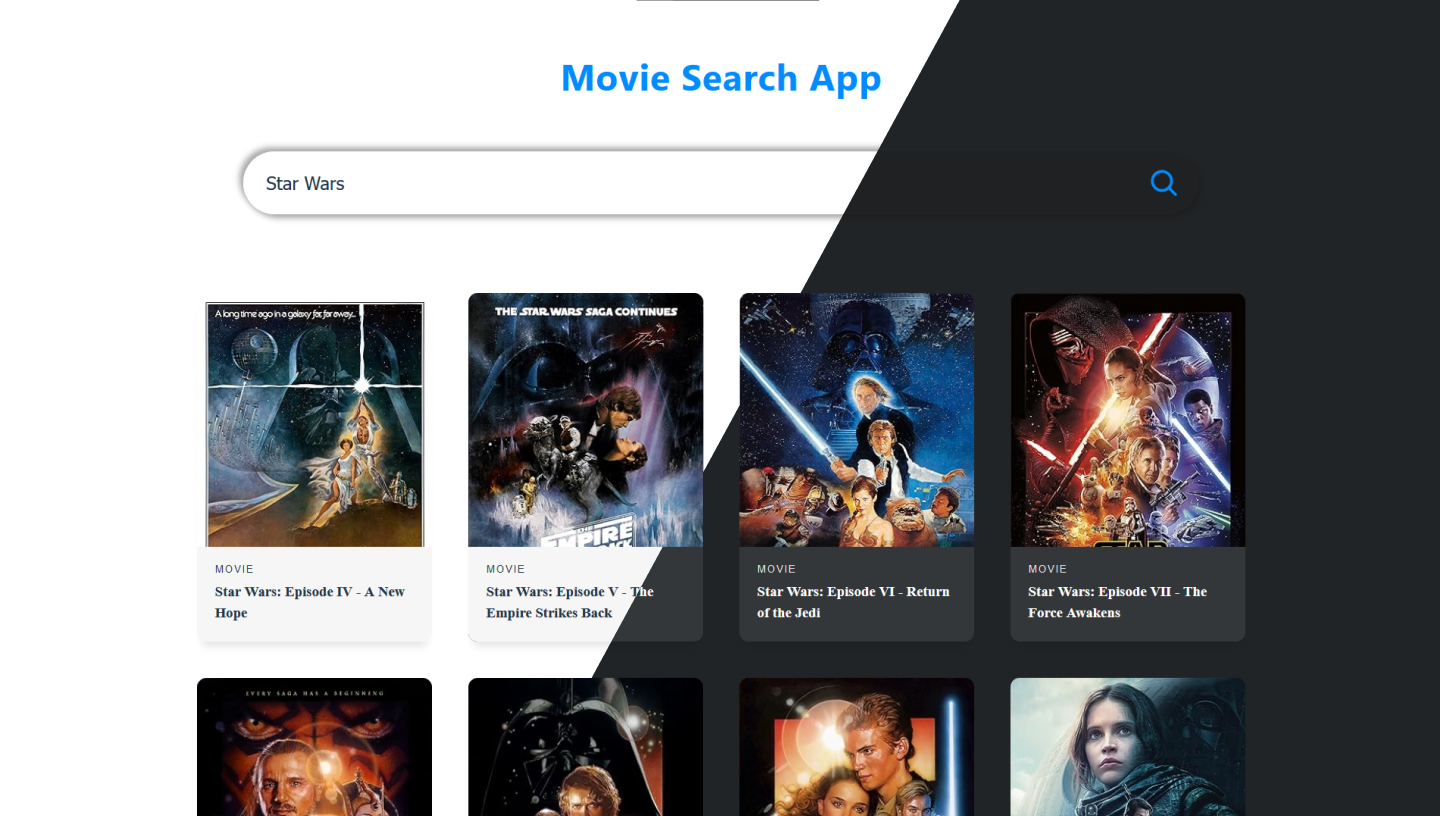Click title 'Star Wars: Episode VII - The Force Awakens'
Image resolution: width=1440 pixels, height=816 pixels.
(1117, 602)
